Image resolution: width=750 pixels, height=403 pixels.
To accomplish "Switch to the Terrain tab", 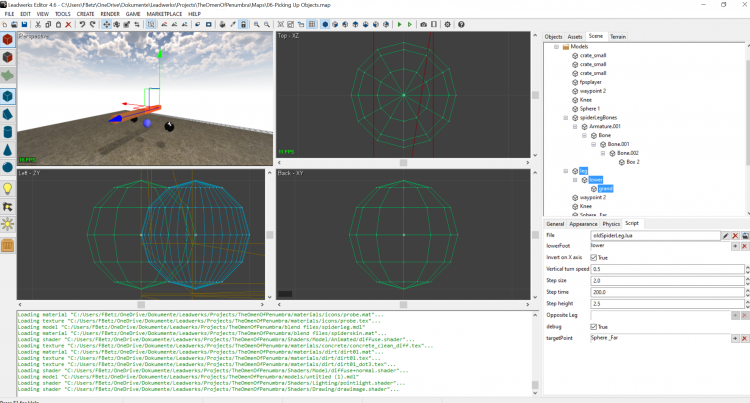I will [619, 36].
